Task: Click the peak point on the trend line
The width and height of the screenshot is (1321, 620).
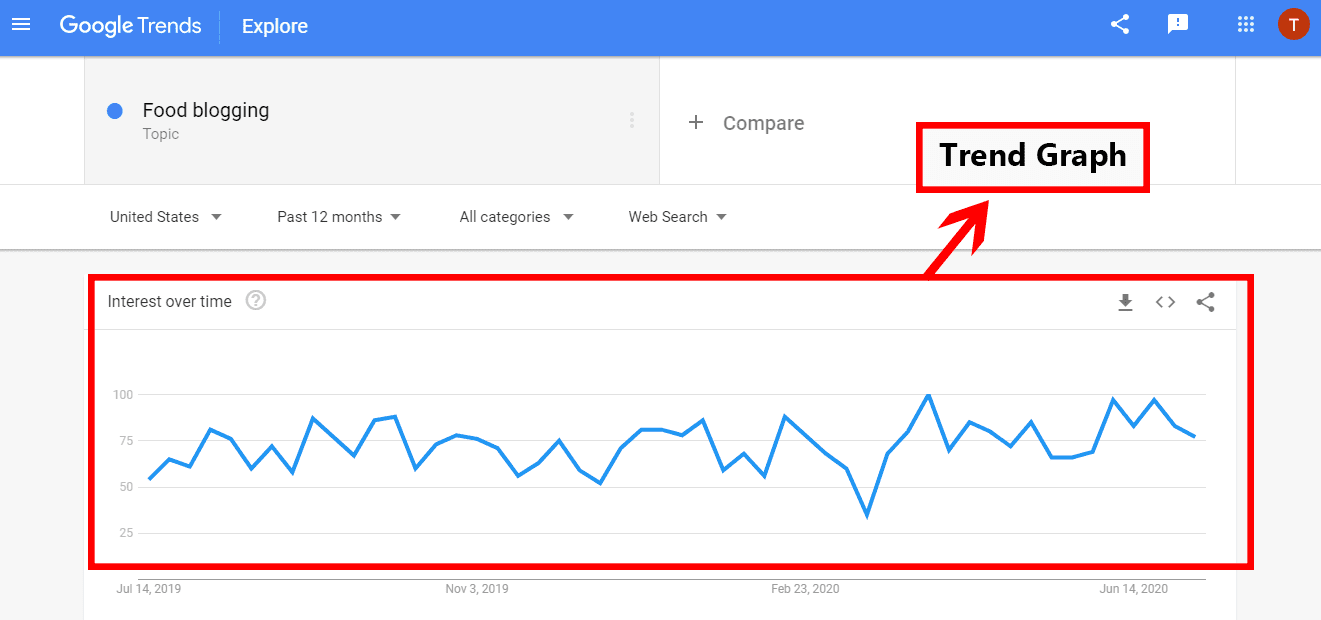Action: click(x=929, y=394)
